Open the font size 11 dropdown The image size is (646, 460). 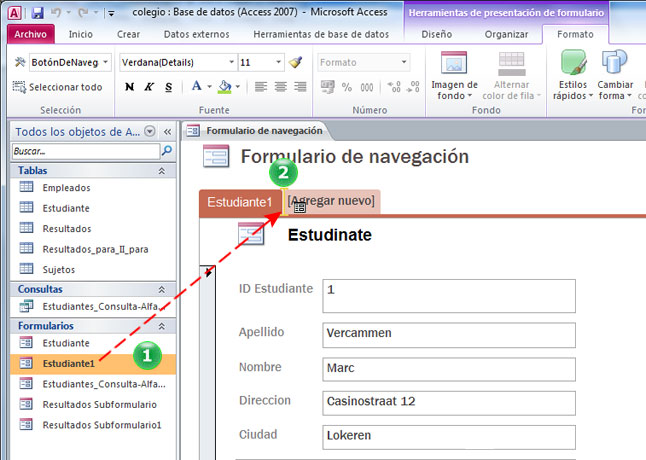point(279,62)
